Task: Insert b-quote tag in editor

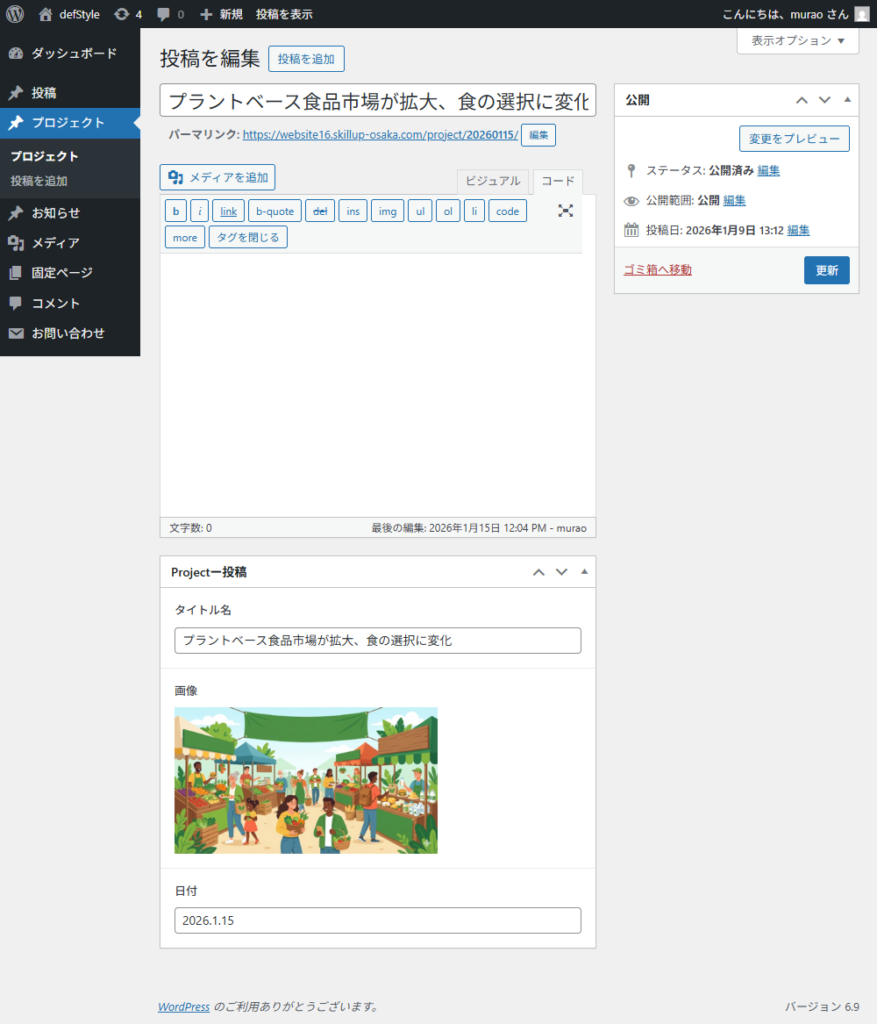Action: pyautogui.click(x=274, y=211)
